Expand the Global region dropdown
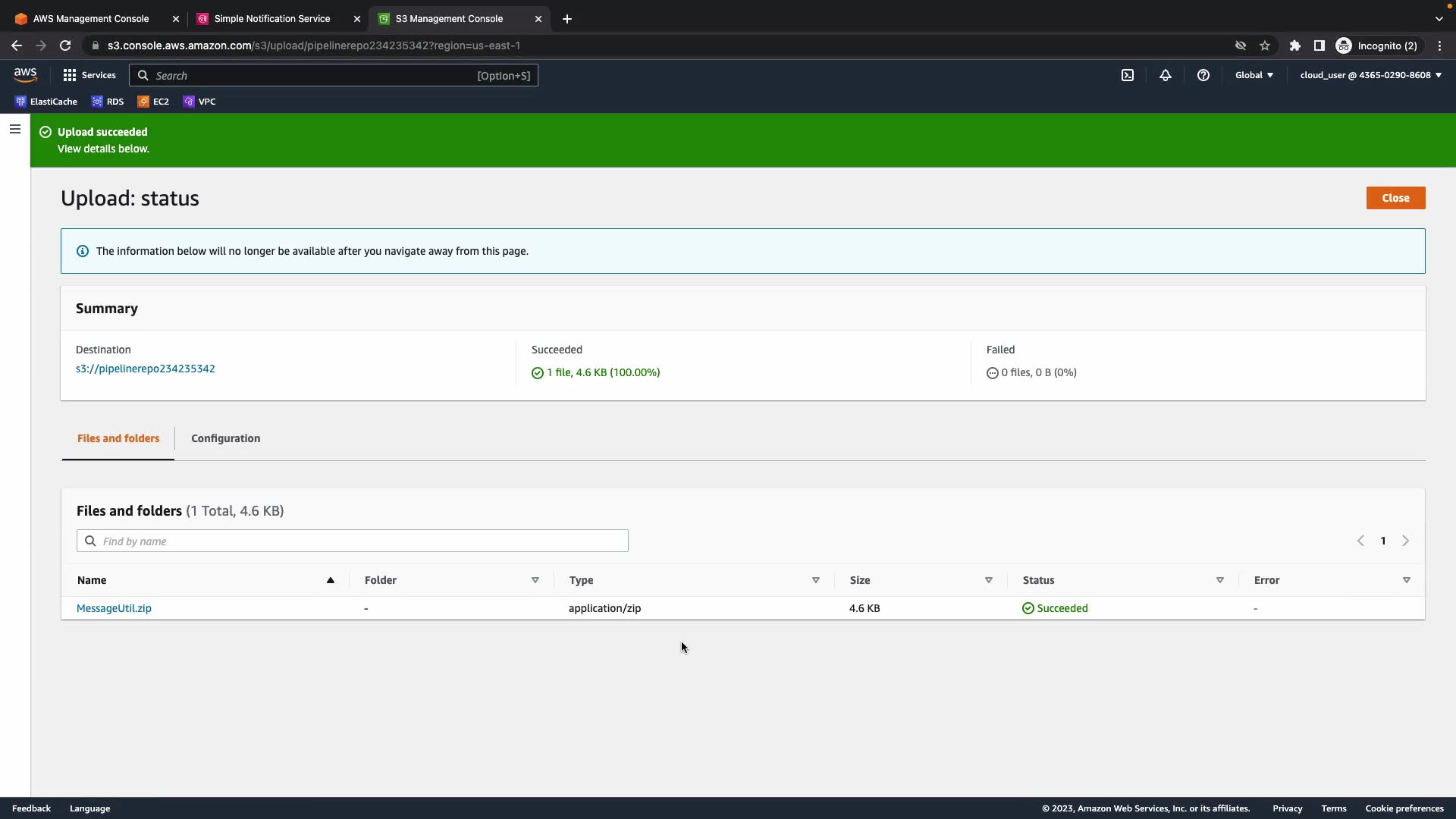Screen dimensions: 1456x819 pyautogui.click(x=1254, y=75)
